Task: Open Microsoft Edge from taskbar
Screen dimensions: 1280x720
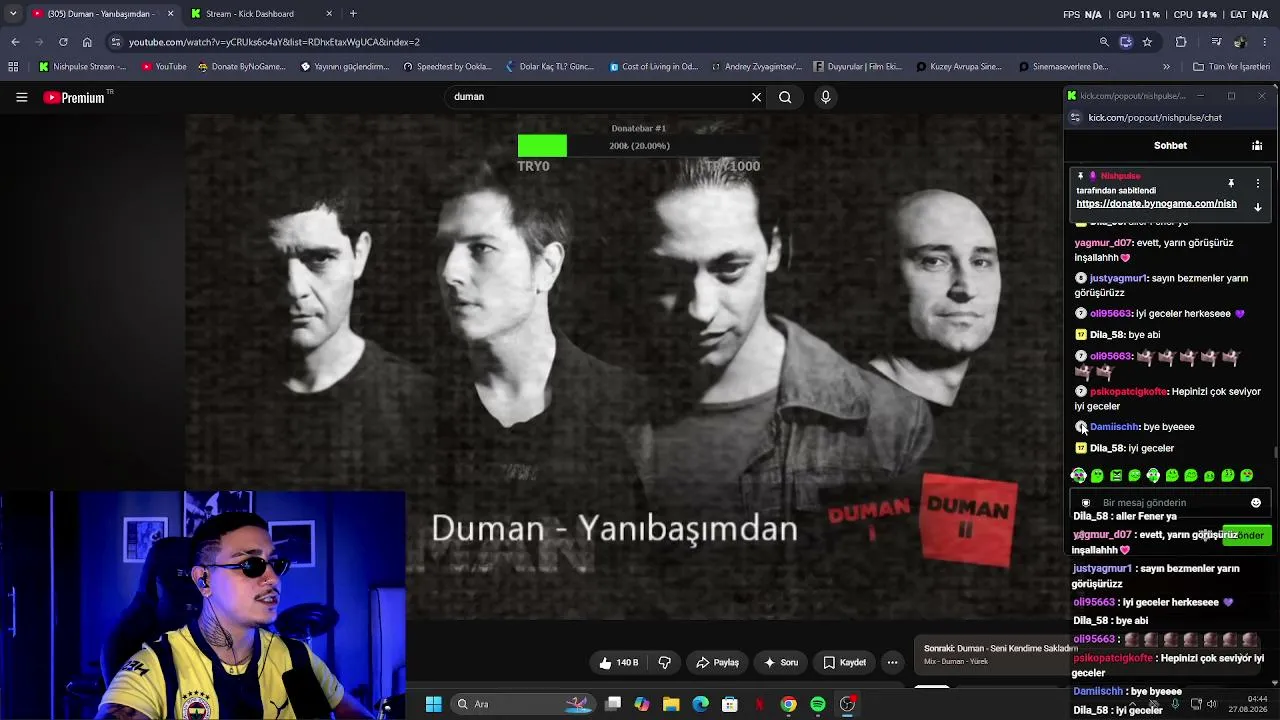Action: point(700,704)
